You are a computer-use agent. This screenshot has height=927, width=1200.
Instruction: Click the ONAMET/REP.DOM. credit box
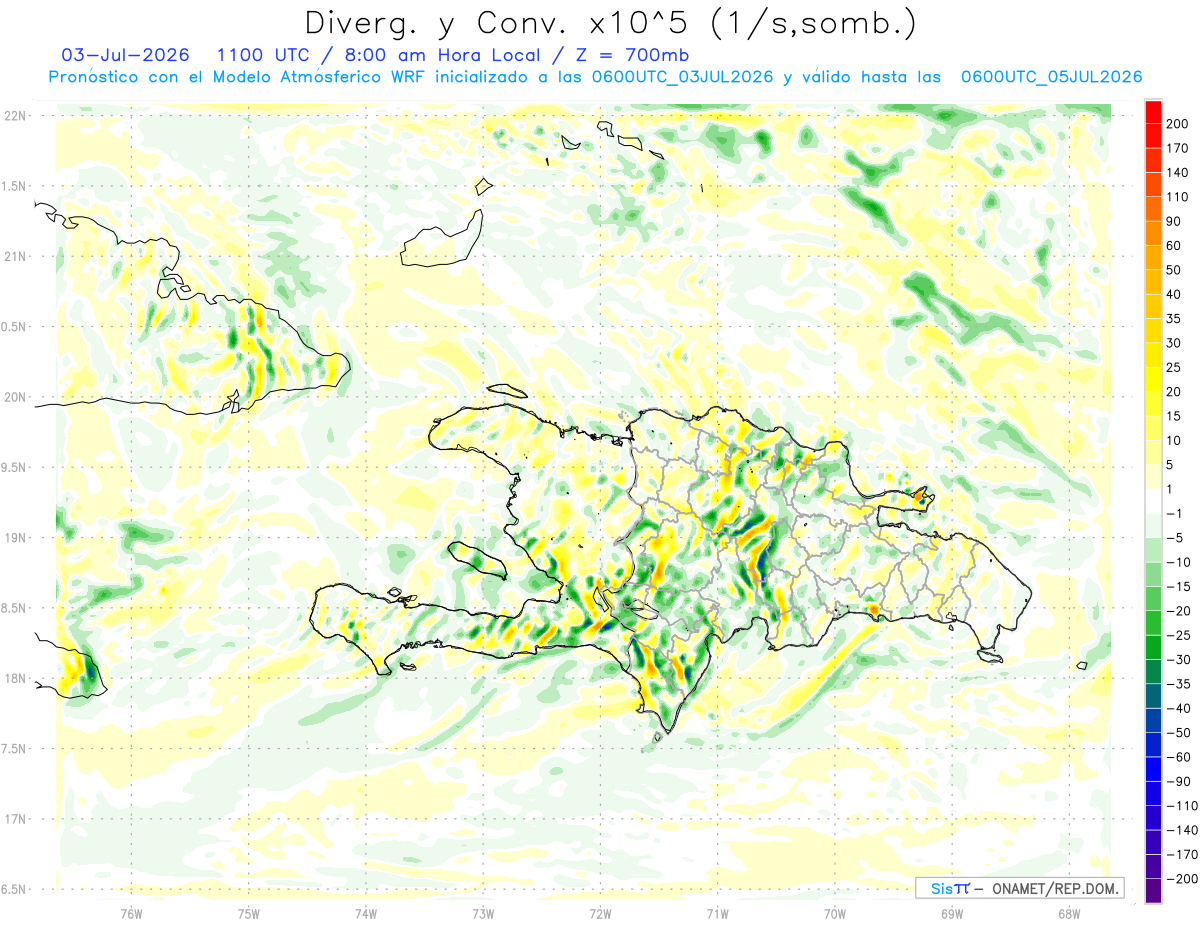1019,888
